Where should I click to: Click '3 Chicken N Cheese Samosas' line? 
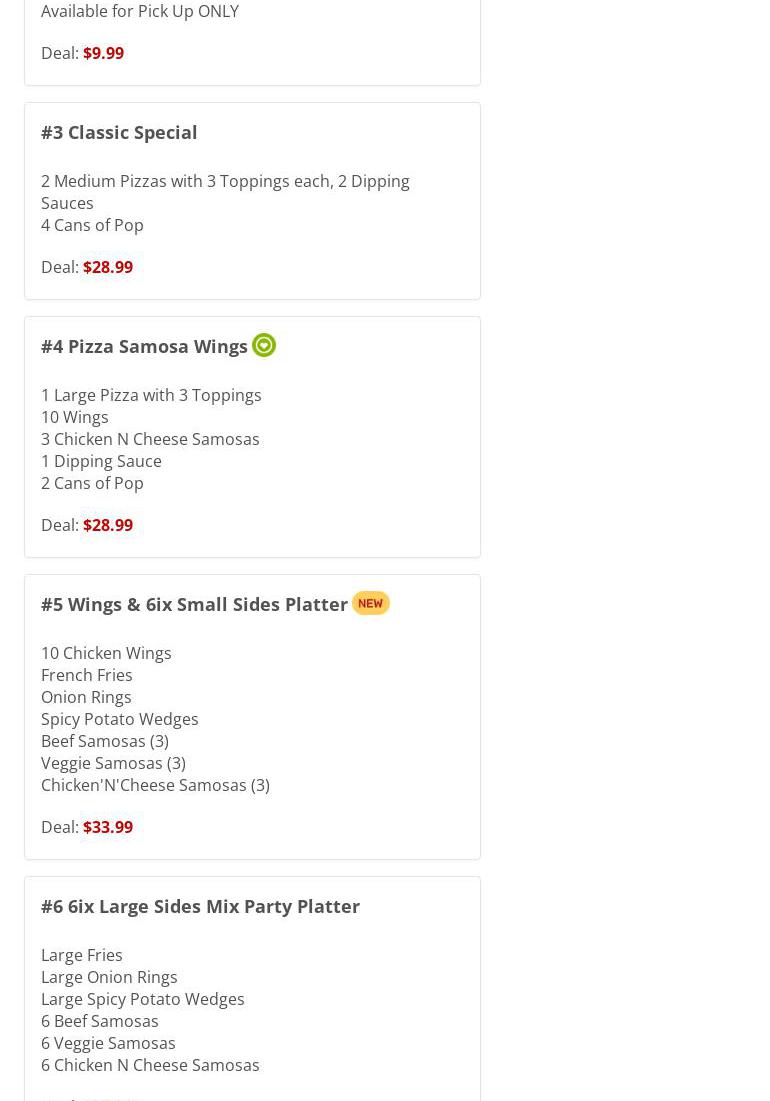pos(150,439)
